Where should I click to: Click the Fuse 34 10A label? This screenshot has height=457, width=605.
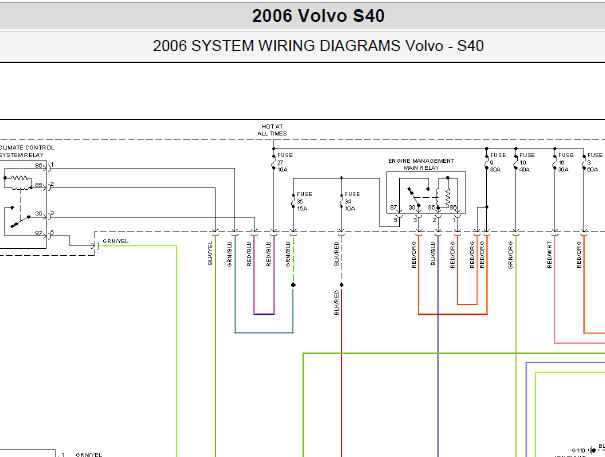click(x=352, y=201)
